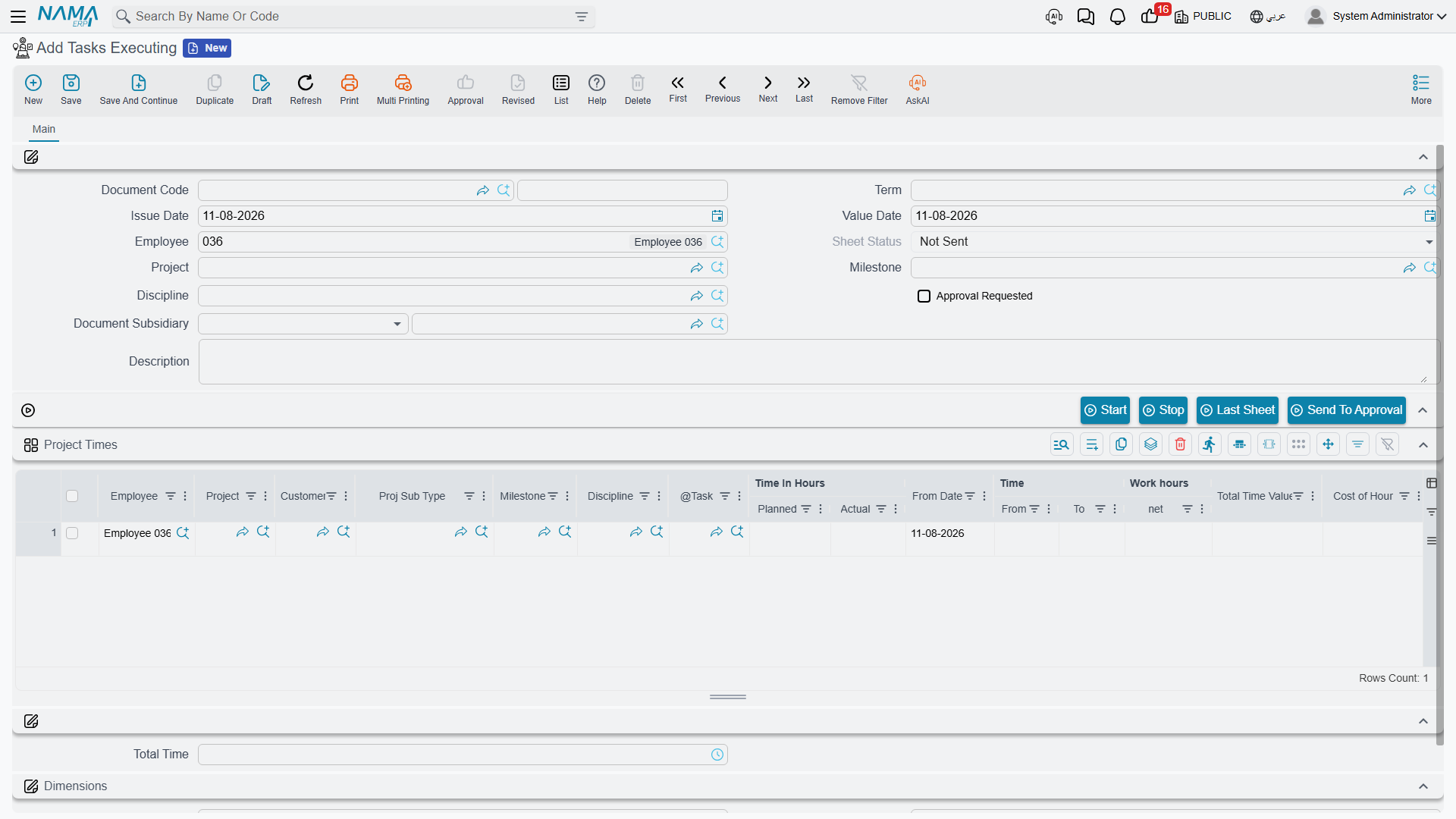Switch language to Arabic
The height and width of the screenshot is (819, 1456).
[x=1268, y=17]
